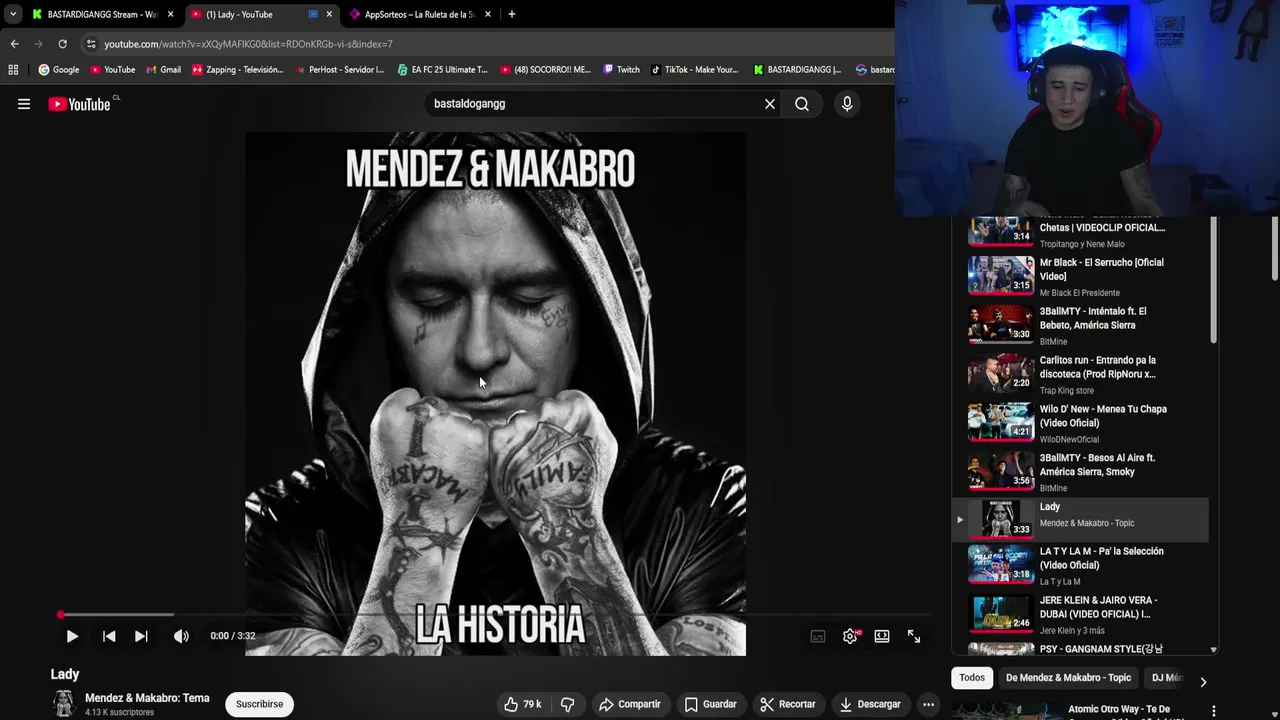Run search with magnifier button
Image resolution: width=1280 pixels, height=720 pixels.
(802, 104)
